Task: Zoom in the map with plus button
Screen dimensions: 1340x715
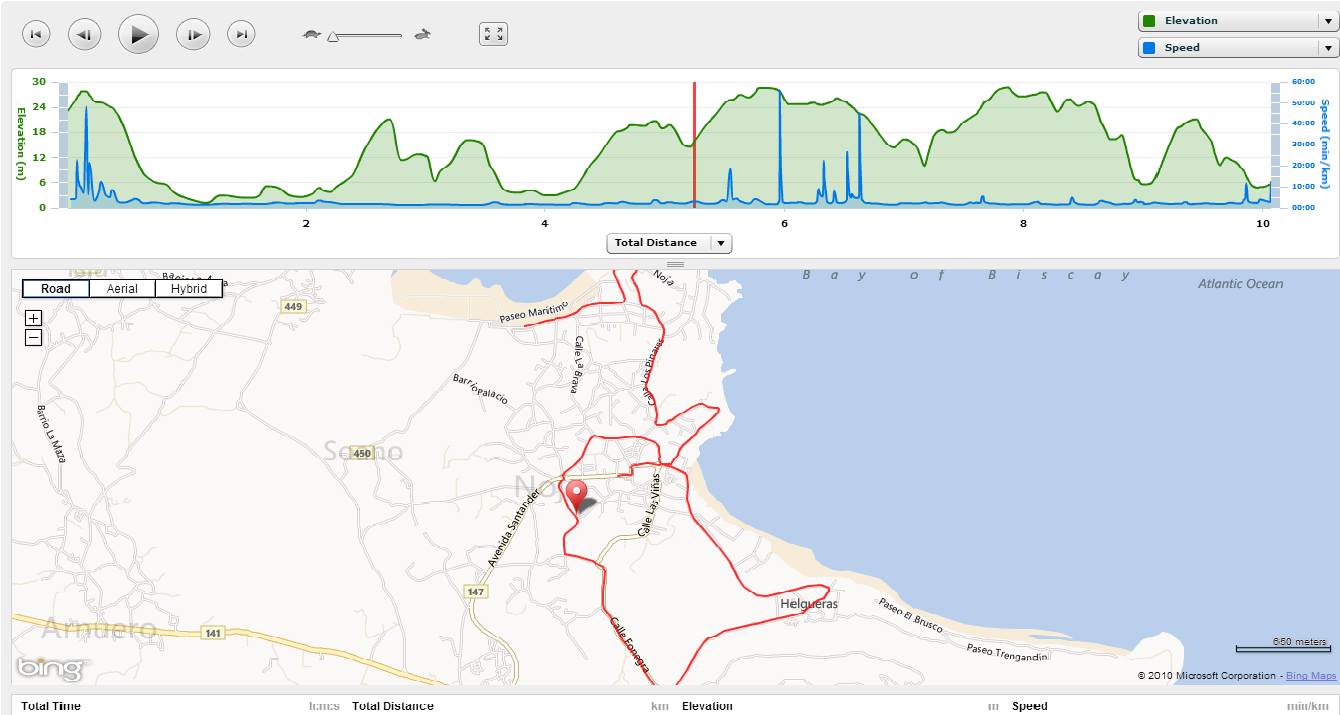Action: 34,318
